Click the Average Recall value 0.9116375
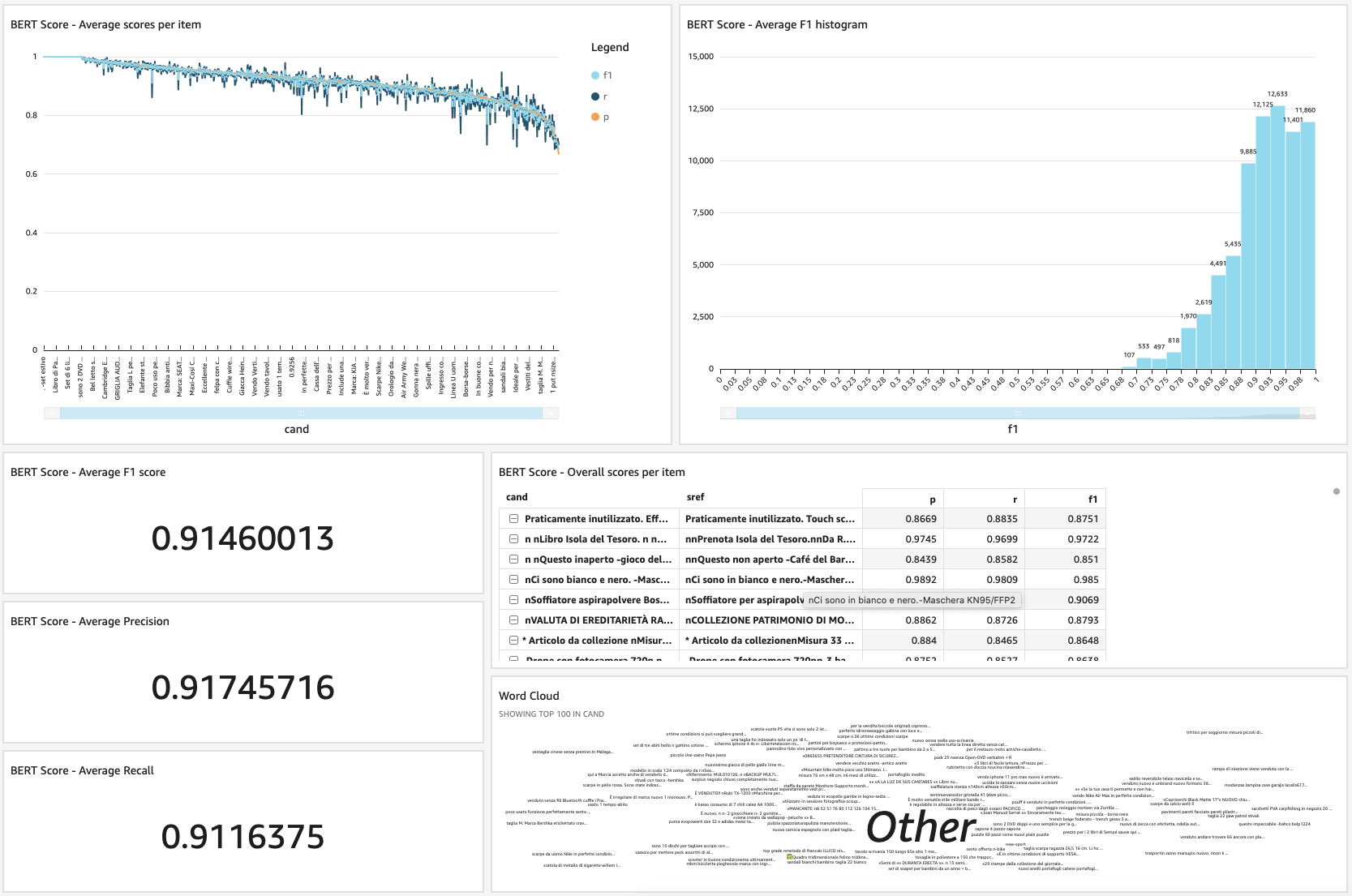 click(243, 837)
